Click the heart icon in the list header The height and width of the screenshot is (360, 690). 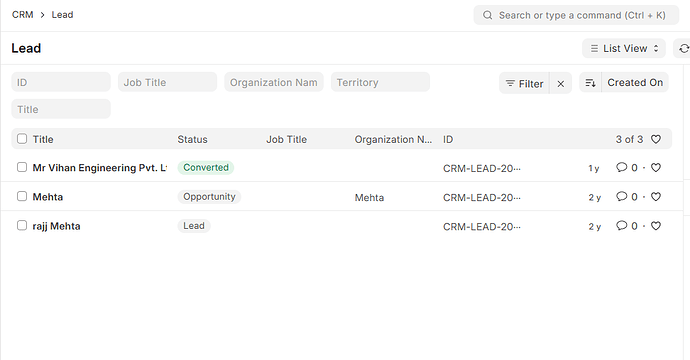(x=656, y=139)
